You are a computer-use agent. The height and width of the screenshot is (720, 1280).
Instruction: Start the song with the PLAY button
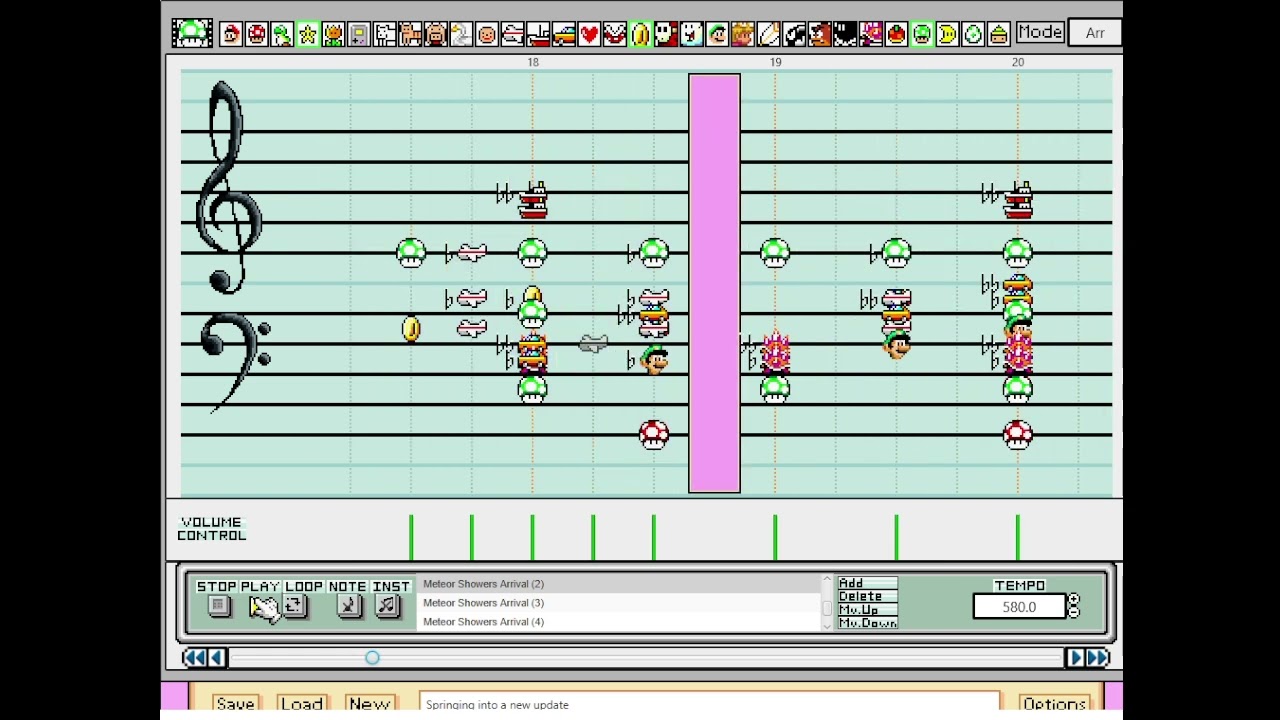262,606
